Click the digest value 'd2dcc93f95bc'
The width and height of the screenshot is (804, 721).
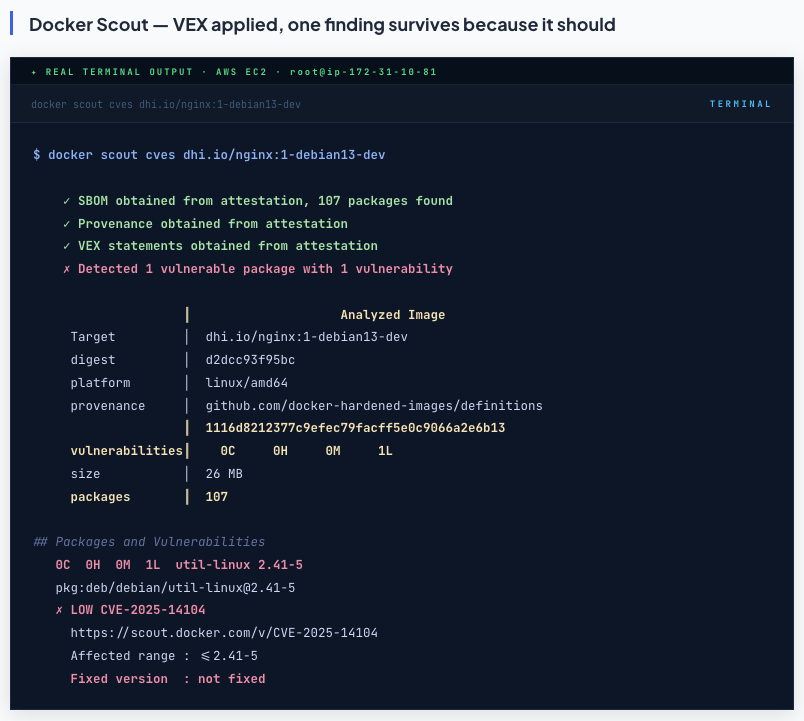click(x=250, y=360)
